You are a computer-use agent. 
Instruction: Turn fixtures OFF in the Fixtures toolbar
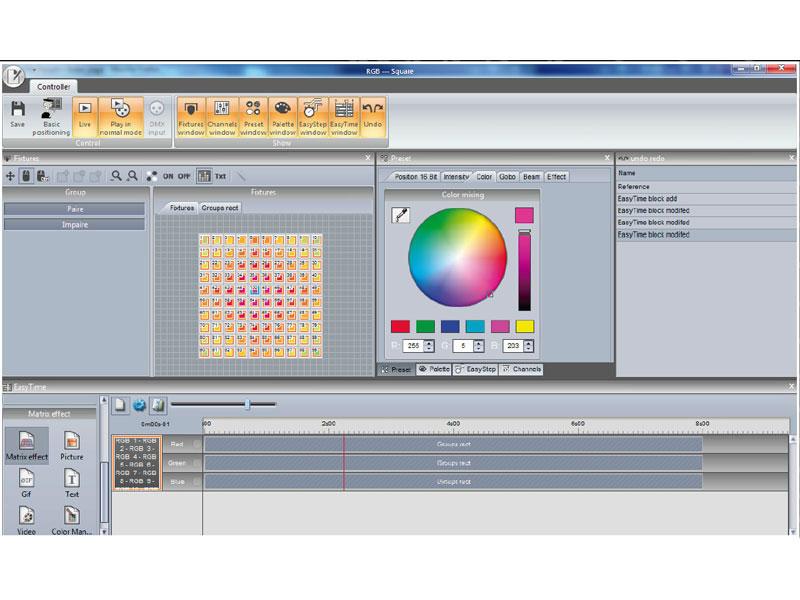click(x=184, y=176)
